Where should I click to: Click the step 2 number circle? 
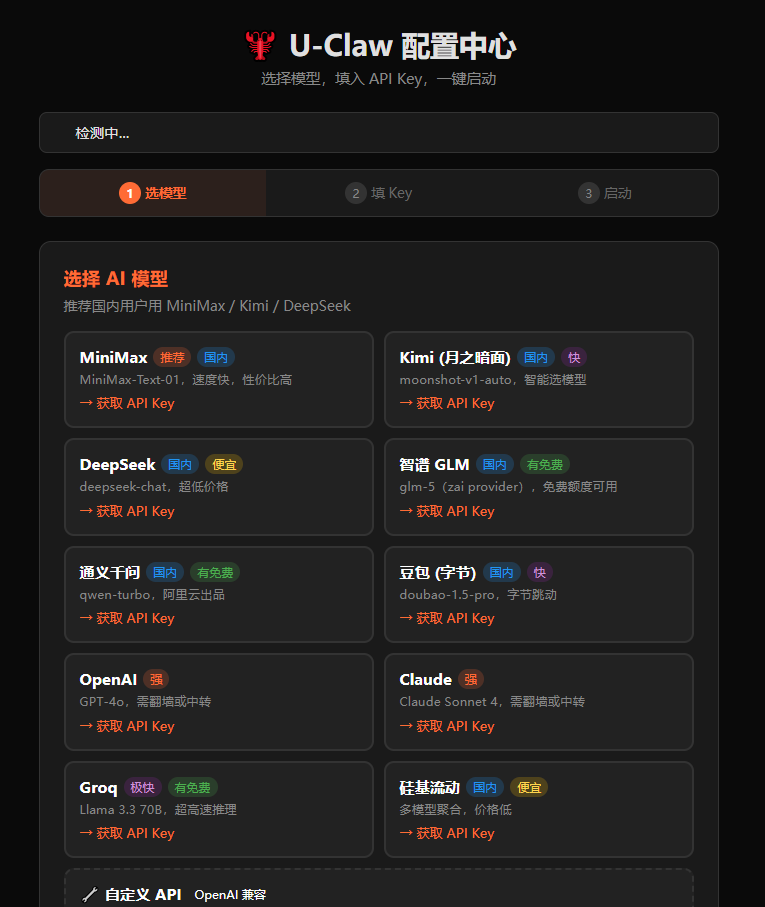pyautogui.click(x=356, y=193)
